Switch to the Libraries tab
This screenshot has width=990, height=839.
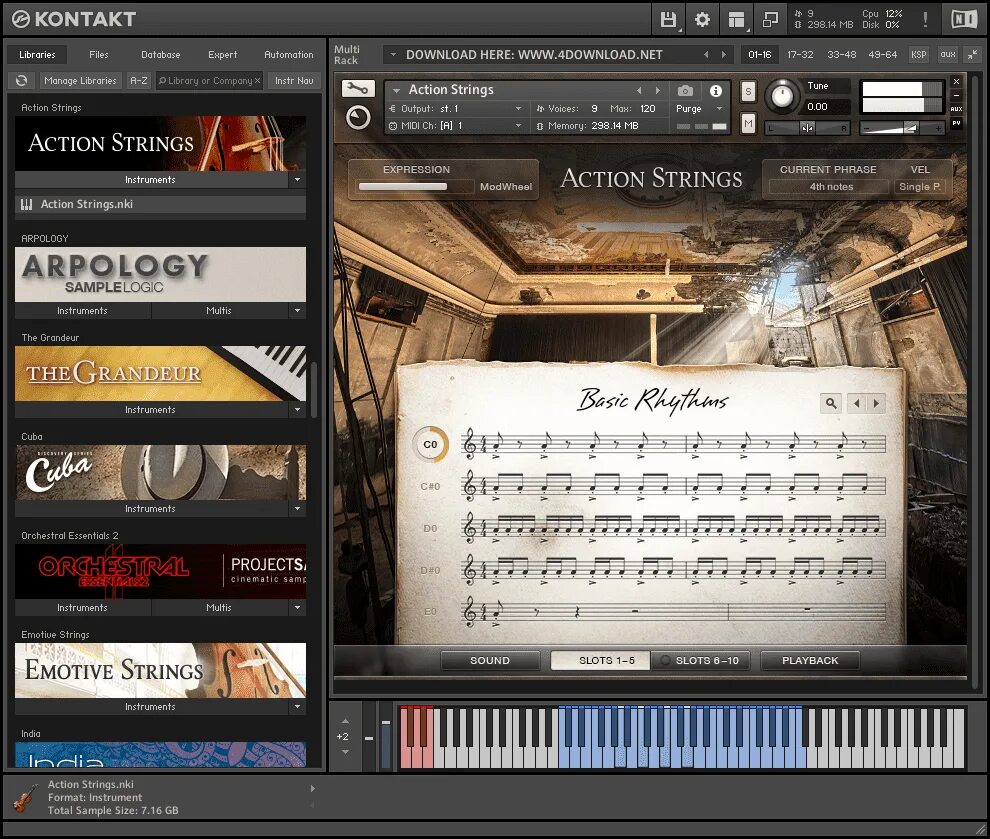point(37,55)
